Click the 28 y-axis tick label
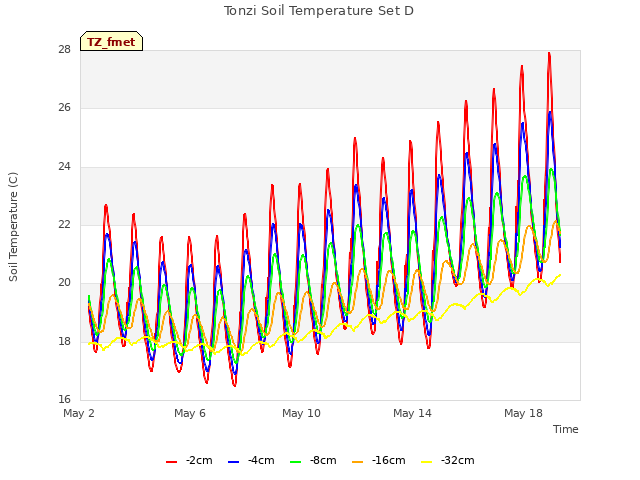Viewport: 640px width, 480px height. point(64,50)
